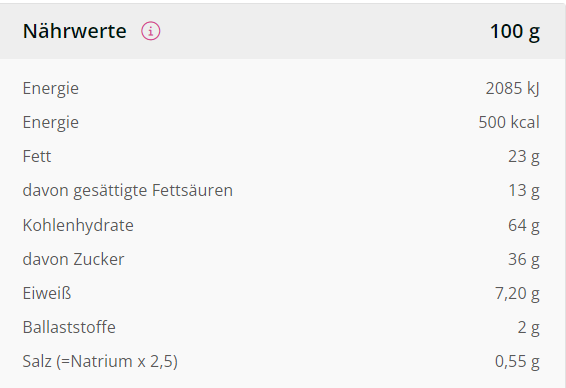This screenshot has width=566, height=388.
Task: Select the 23 g fat value
Action: 524,157
